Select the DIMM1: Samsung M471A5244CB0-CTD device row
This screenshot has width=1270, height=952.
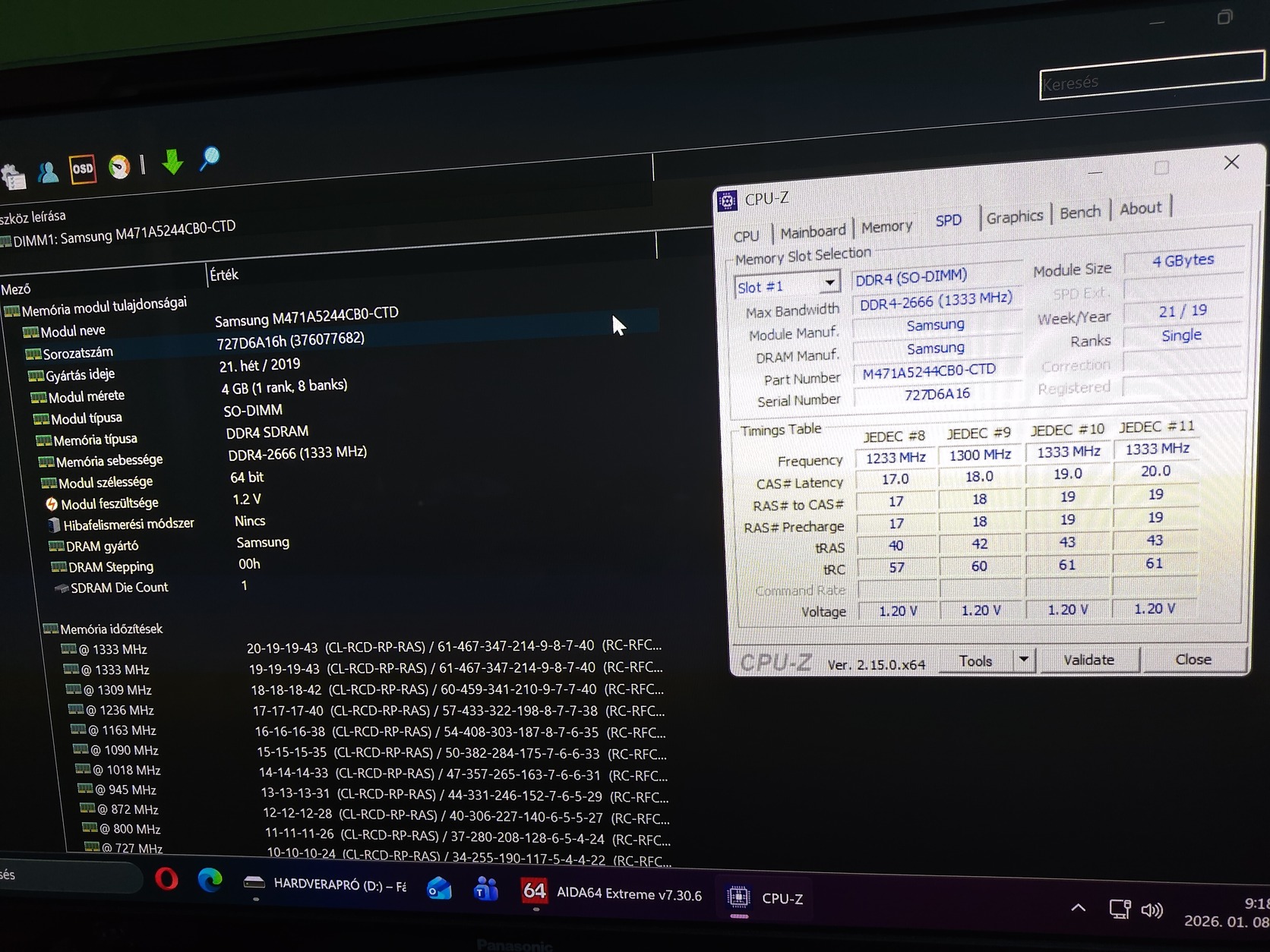118,234
